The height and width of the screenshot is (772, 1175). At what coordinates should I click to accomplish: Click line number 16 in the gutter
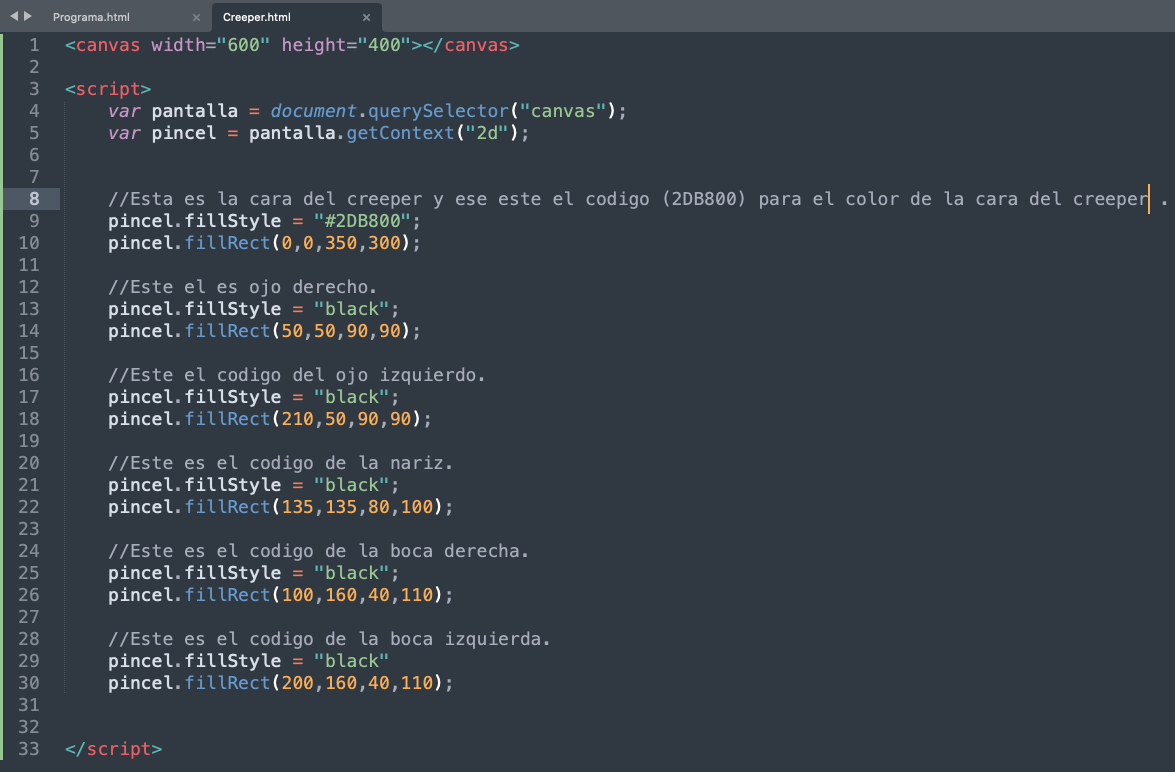(28, 375)
